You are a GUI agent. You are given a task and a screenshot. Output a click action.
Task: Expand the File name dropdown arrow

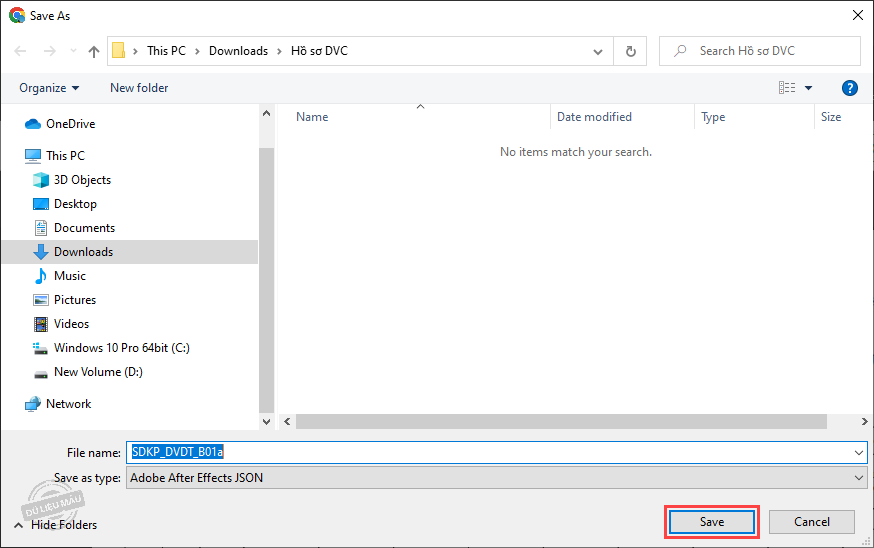click(x=859, y=453)
